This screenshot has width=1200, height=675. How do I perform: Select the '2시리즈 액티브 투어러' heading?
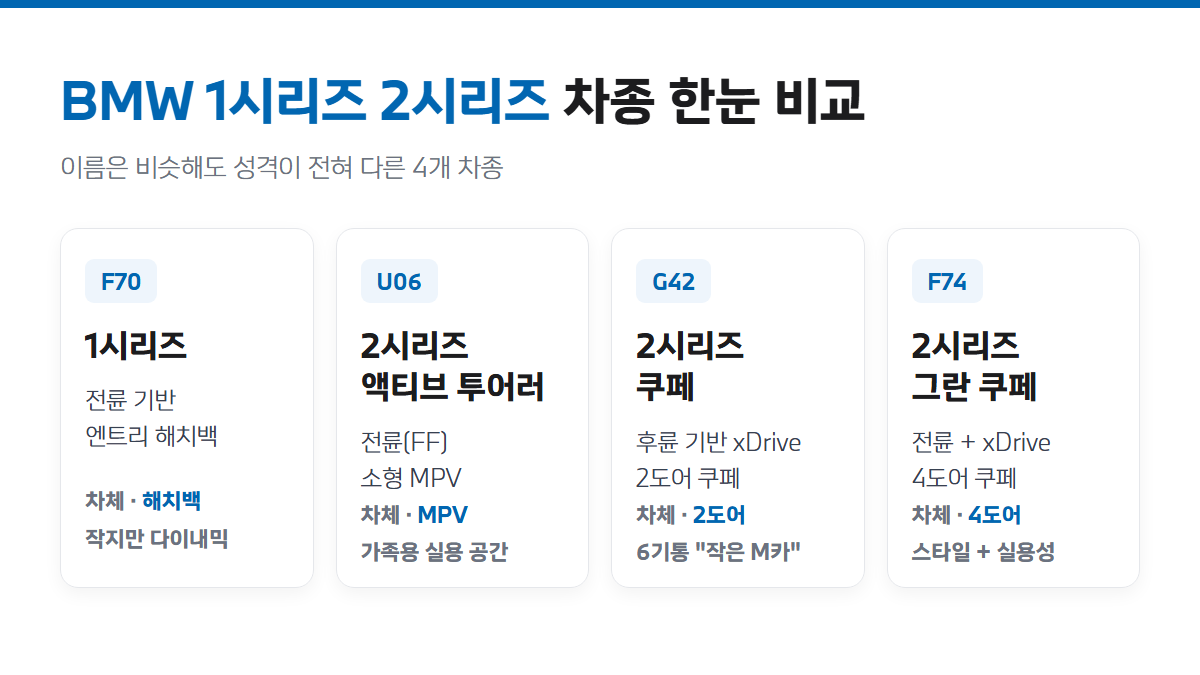point(453,366)
